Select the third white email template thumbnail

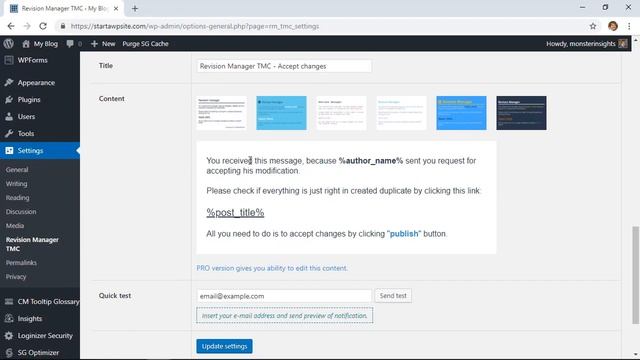click(x=341, y=113)
